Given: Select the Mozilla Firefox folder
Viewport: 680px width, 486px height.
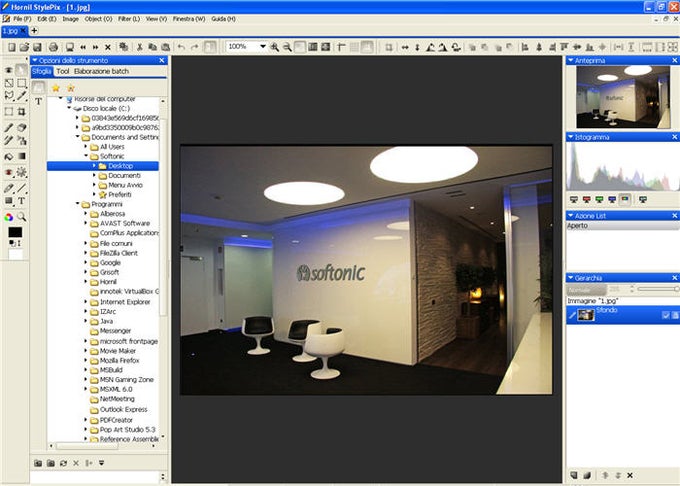Looking at the screenshot, I should (x=119, y=360).
